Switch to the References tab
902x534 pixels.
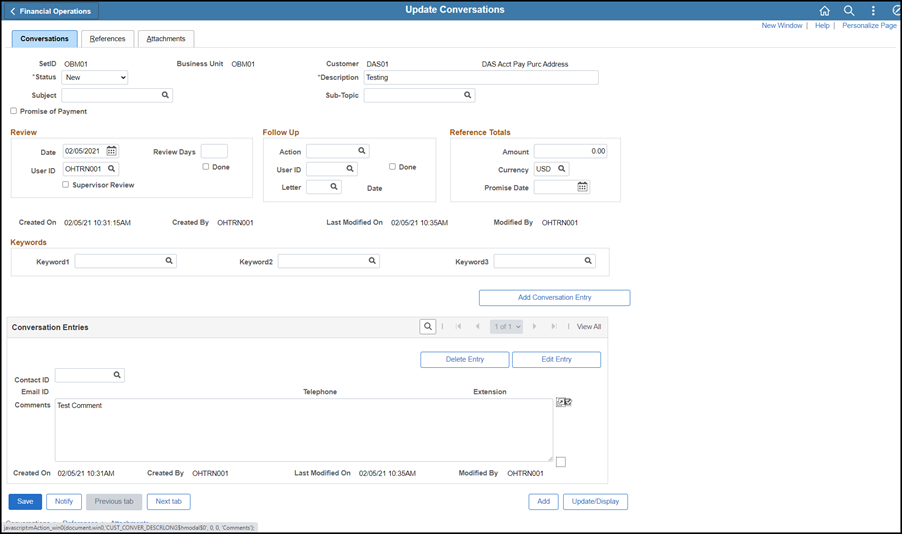tap(107, 39)
